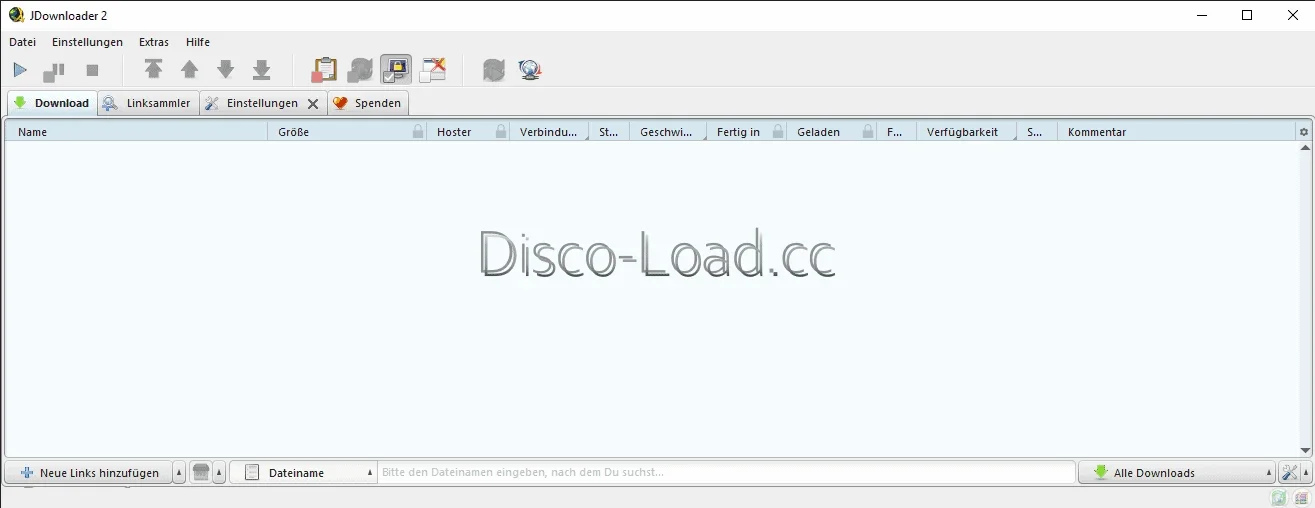Pause downloads using the pause toolbar icon

[54, 70]
